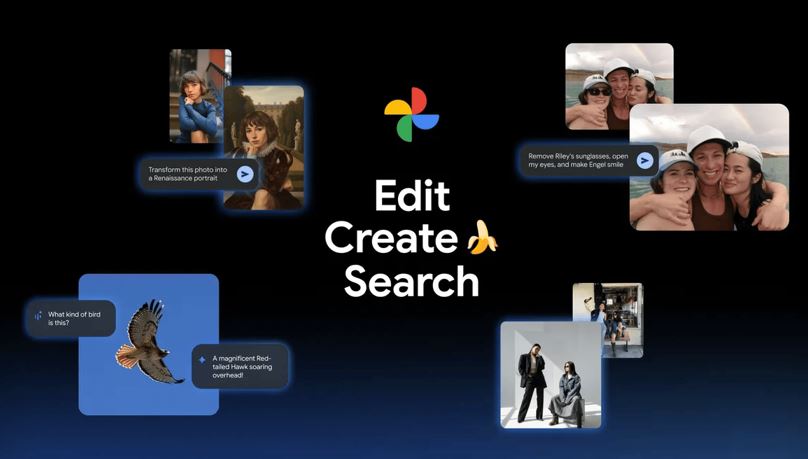Open the two women in studio photo

tap(551, 375)
